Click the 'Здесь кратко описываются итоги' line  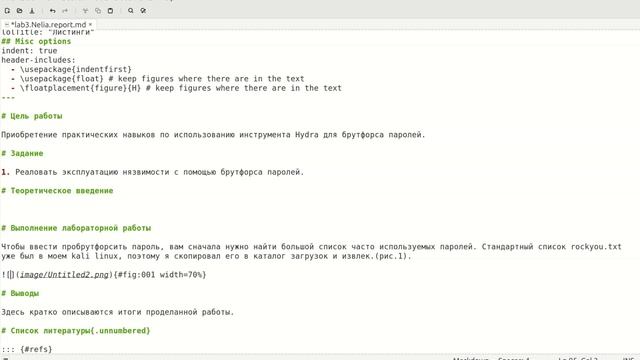click(x=118, y=312)
